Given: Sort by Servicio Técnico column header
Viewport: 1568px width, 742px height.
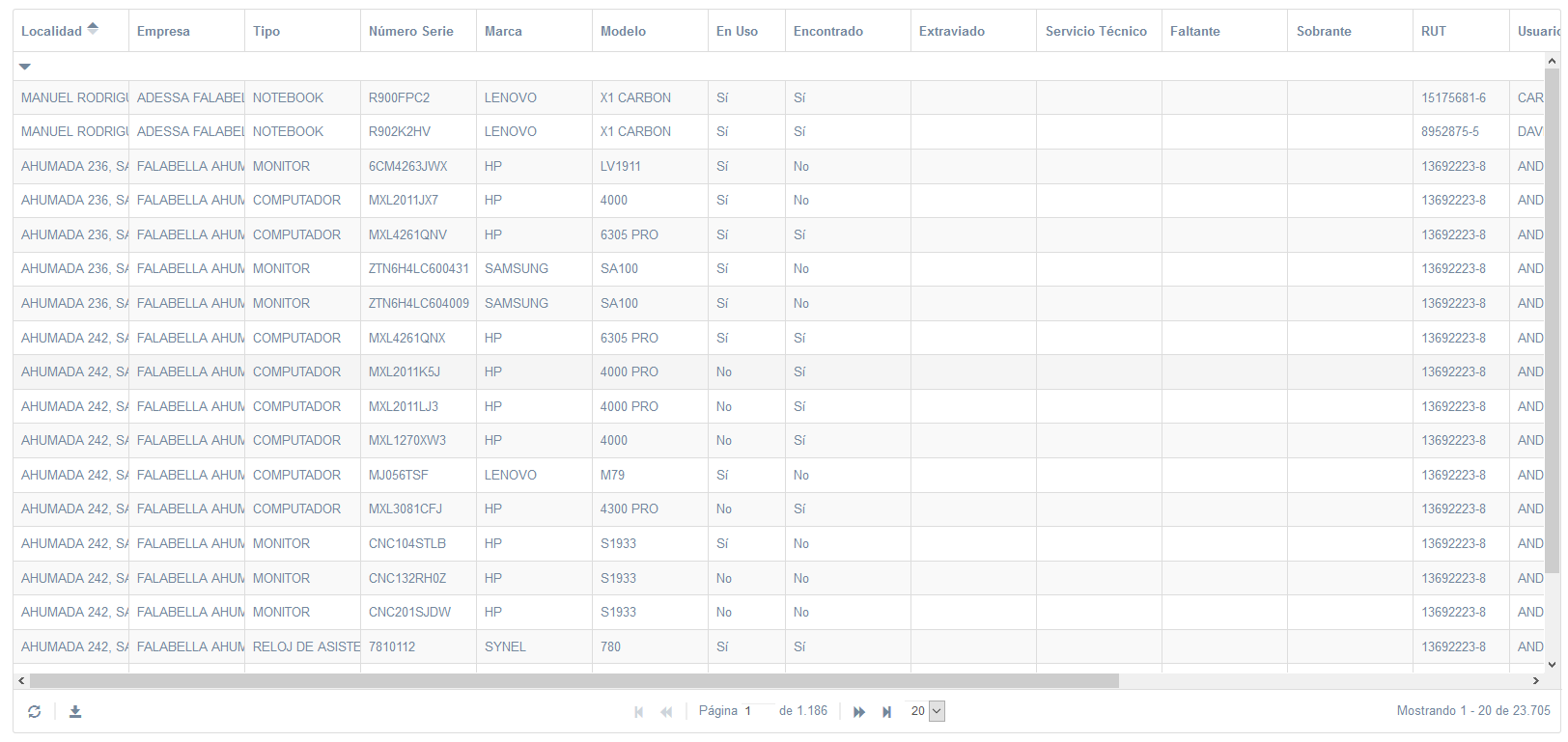Looking at the screenshot, I should [1099, 31].
